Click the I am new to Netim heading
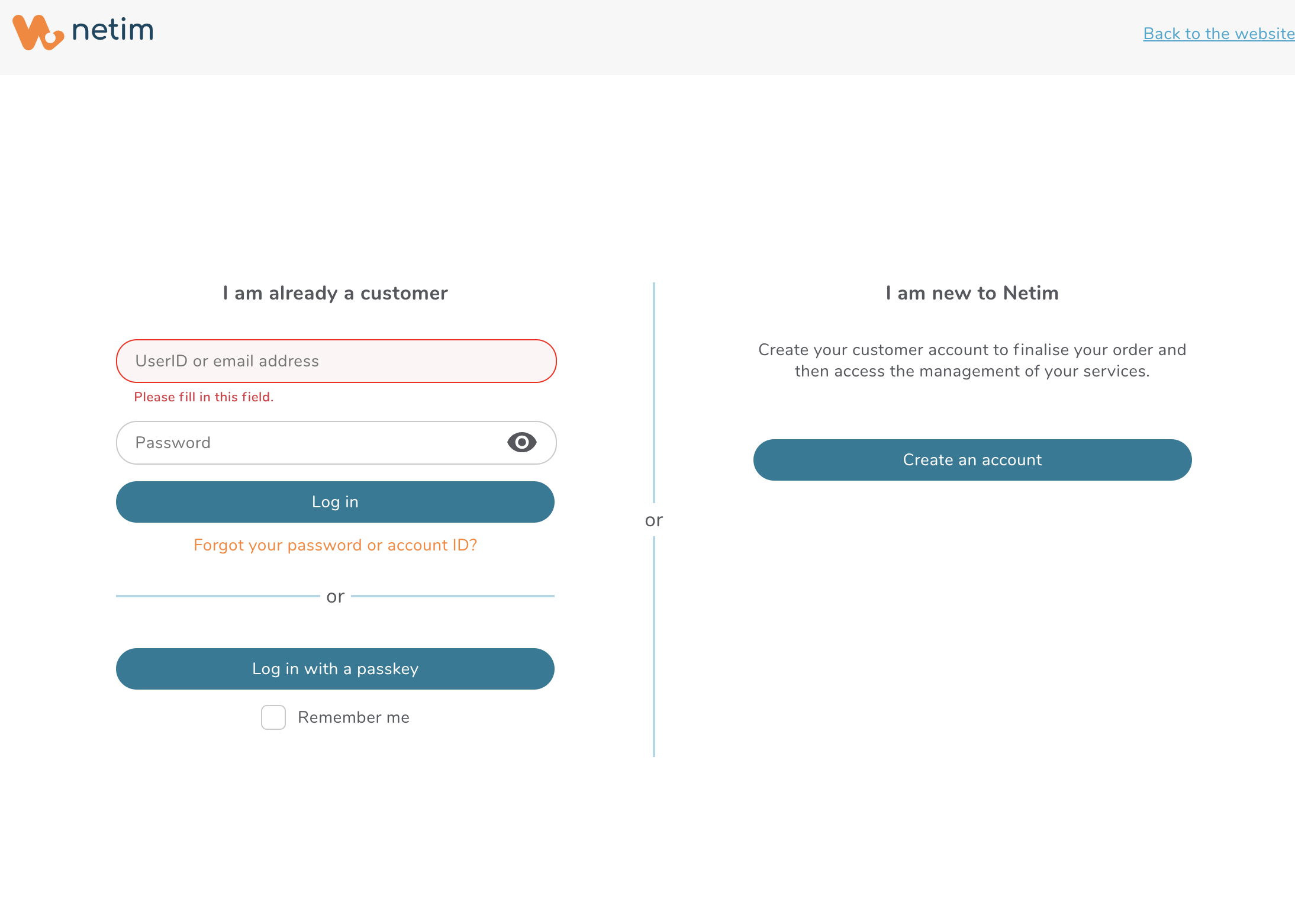 click(972, 293)
